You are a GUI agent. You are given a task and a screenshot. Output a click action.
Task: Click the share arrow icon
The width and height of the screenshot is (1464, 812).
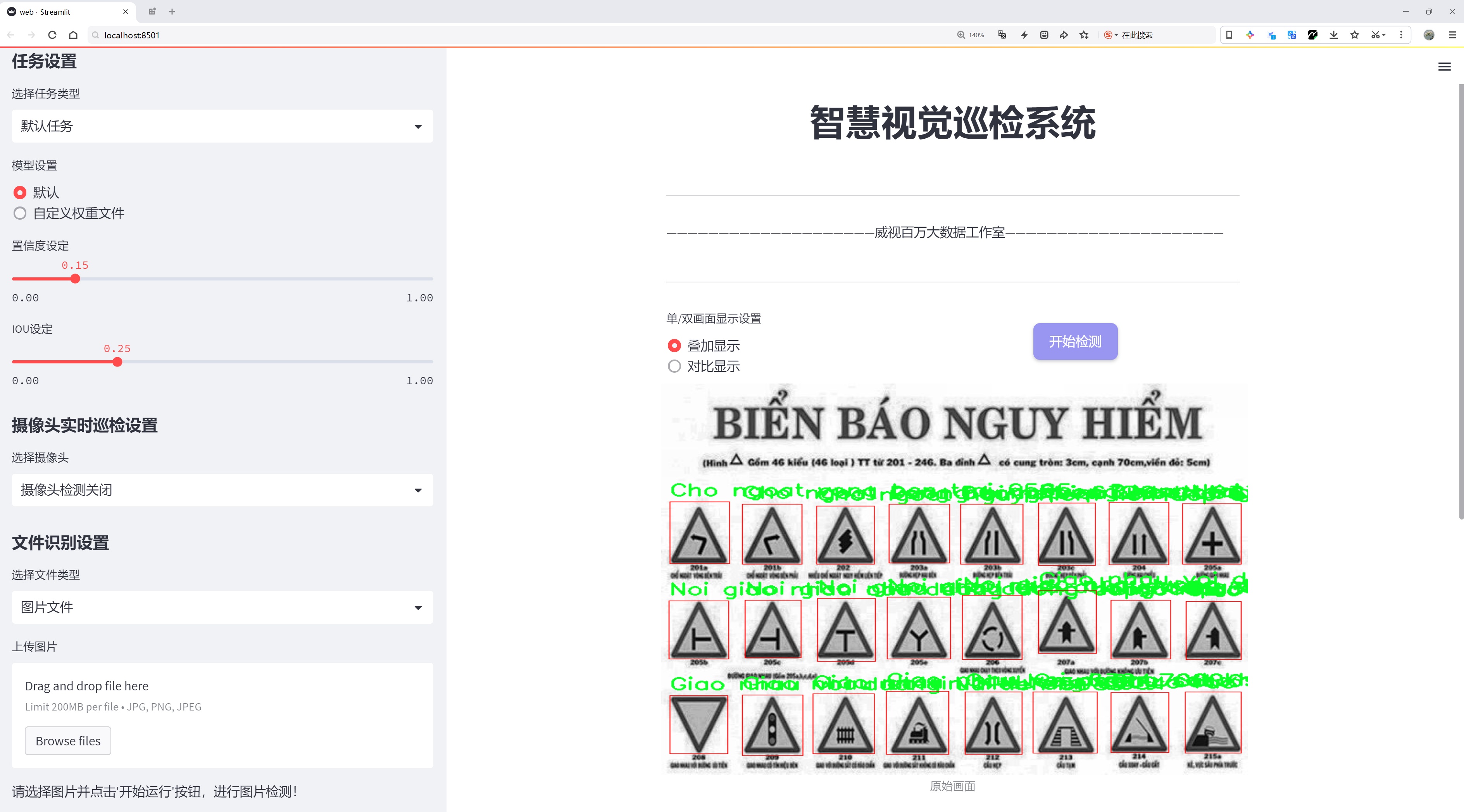[x=1064, y=35]
